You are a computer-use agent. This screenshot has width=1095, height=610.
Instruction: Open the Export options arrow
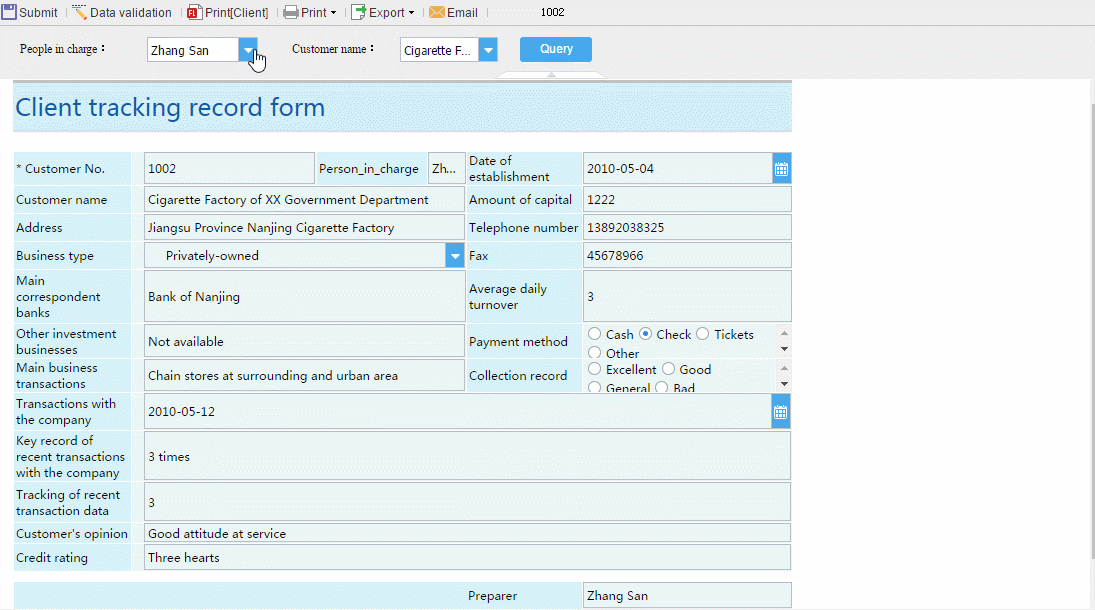(x=411, y=13)
